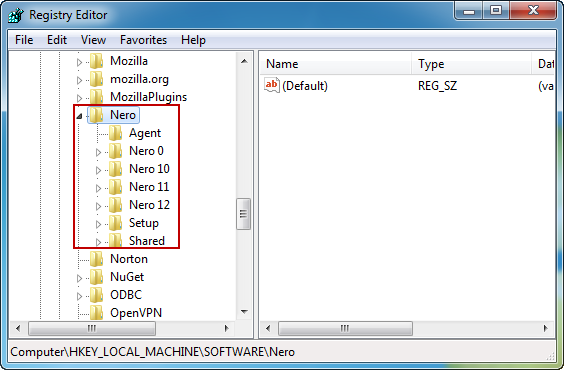Open the View menu
The height and width of the screenshot is (370, 564).
point(93,40)
